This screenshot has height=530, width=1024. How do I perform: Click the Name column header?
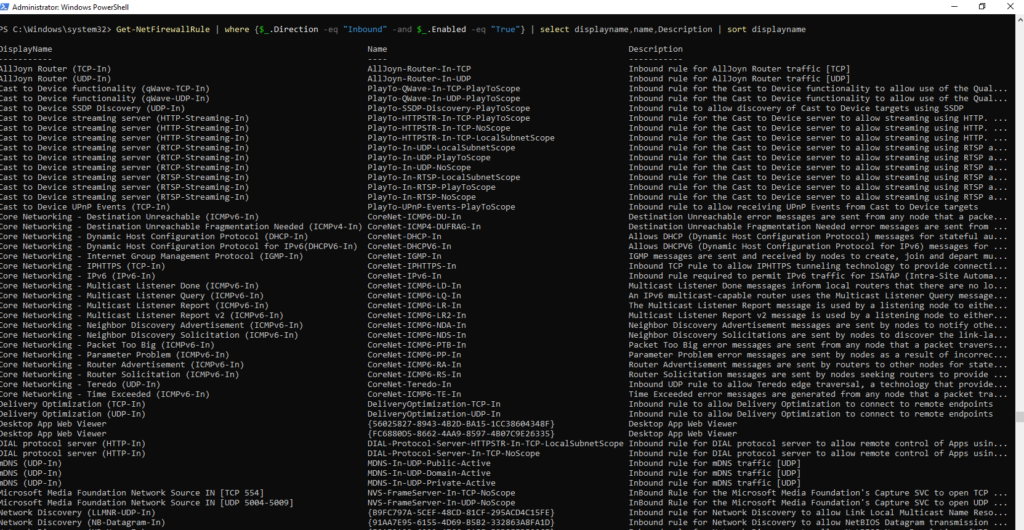coord(377,49)
